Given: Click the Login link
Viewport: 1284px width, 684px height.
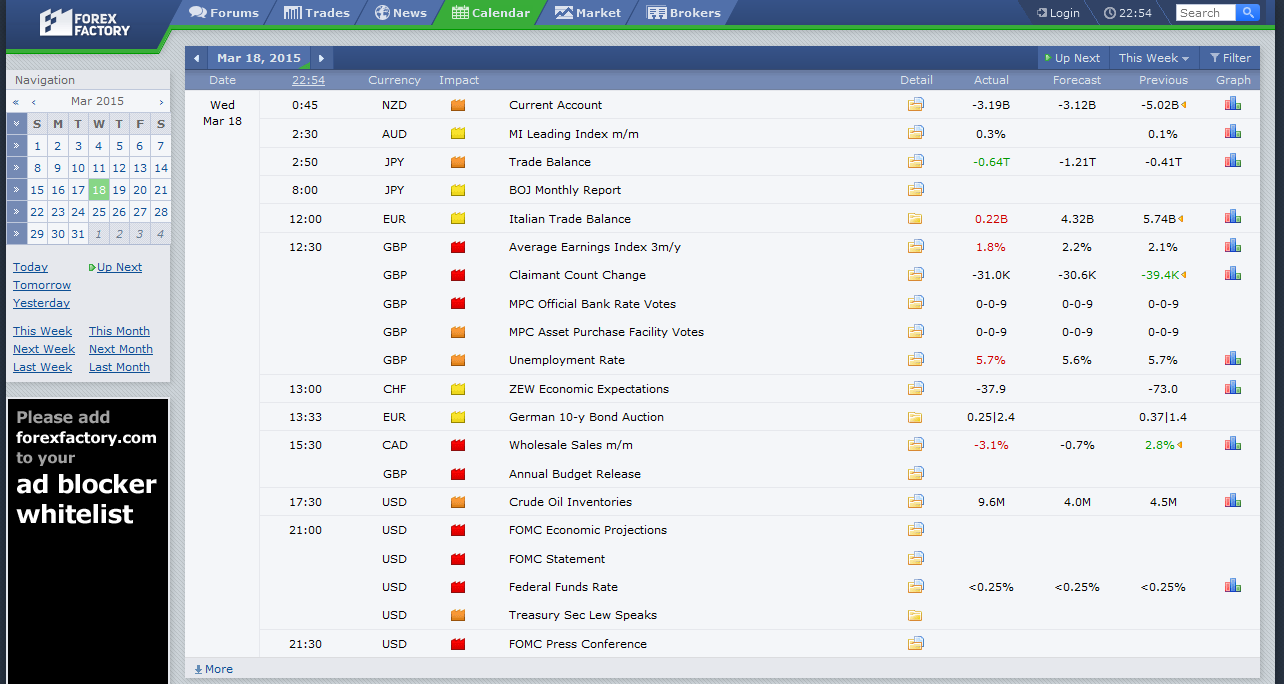Looking at the screenshot, I should tap(1058, 13).
